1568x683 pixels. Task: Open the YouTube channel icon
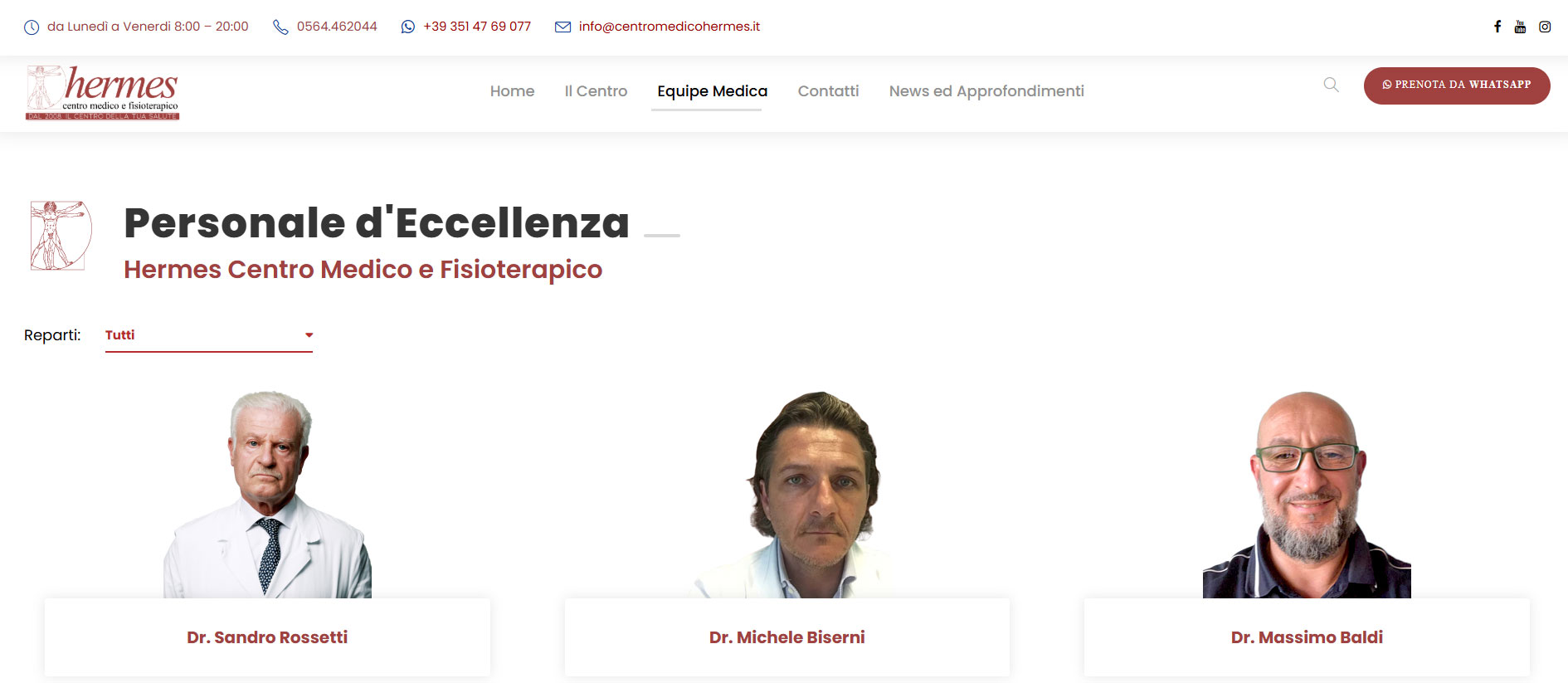point(1520,27)
